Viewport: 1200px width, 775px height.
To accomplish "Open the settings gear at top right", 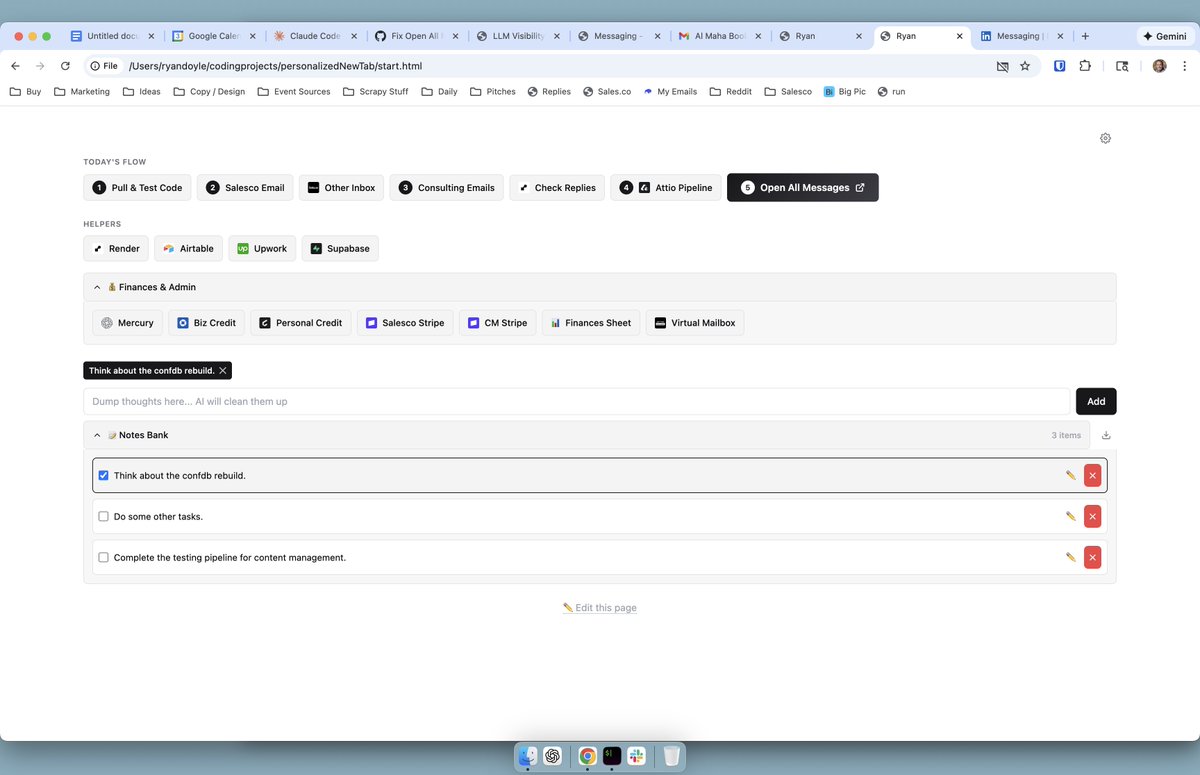I will (x=1105, y=138).
